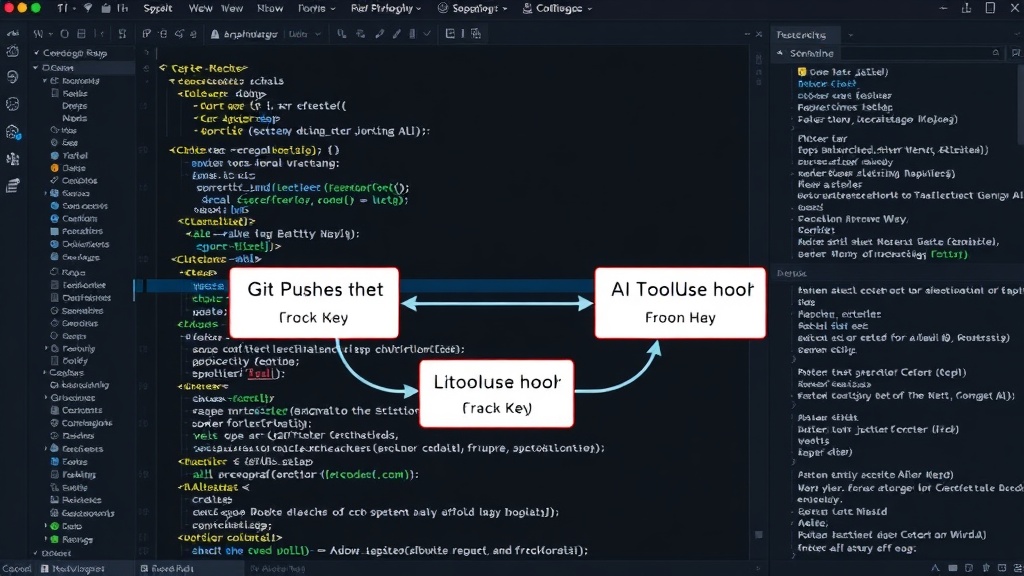Toggle the panel layout icon in title bar

pyautogui.click(x=990, y=8)
